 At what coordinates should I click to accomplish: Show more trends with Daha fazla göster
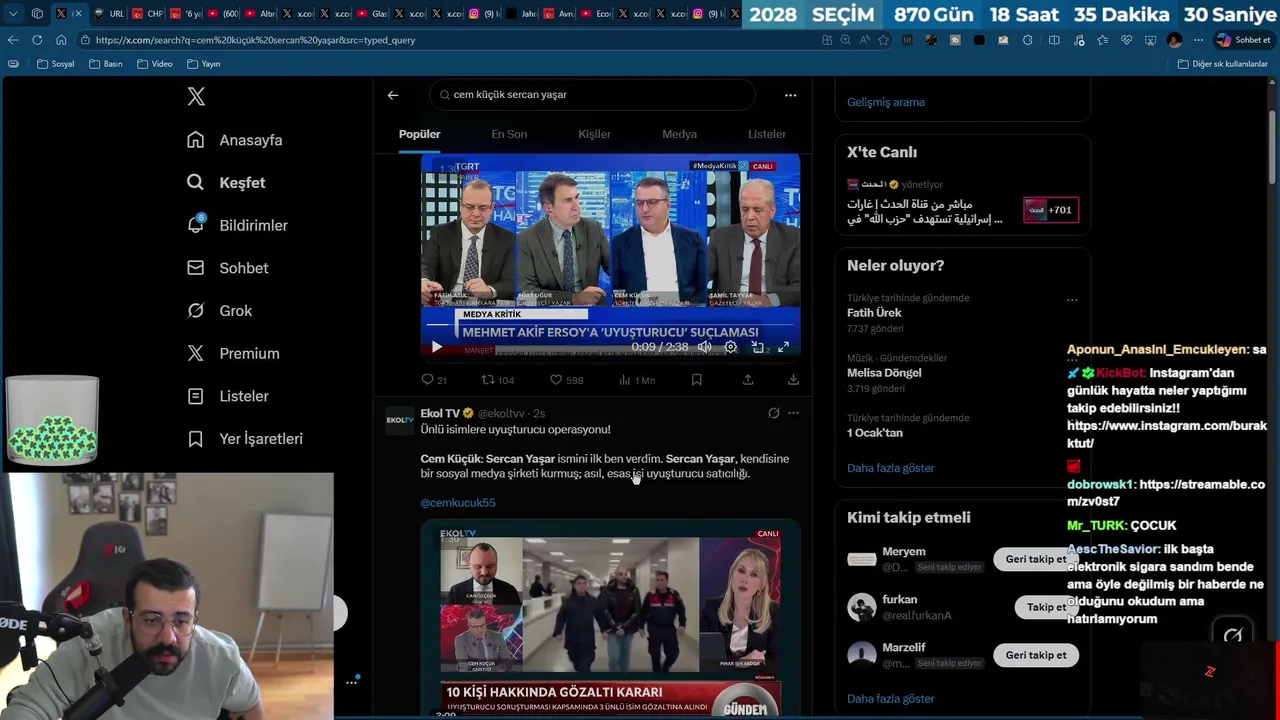click(891, 468)
